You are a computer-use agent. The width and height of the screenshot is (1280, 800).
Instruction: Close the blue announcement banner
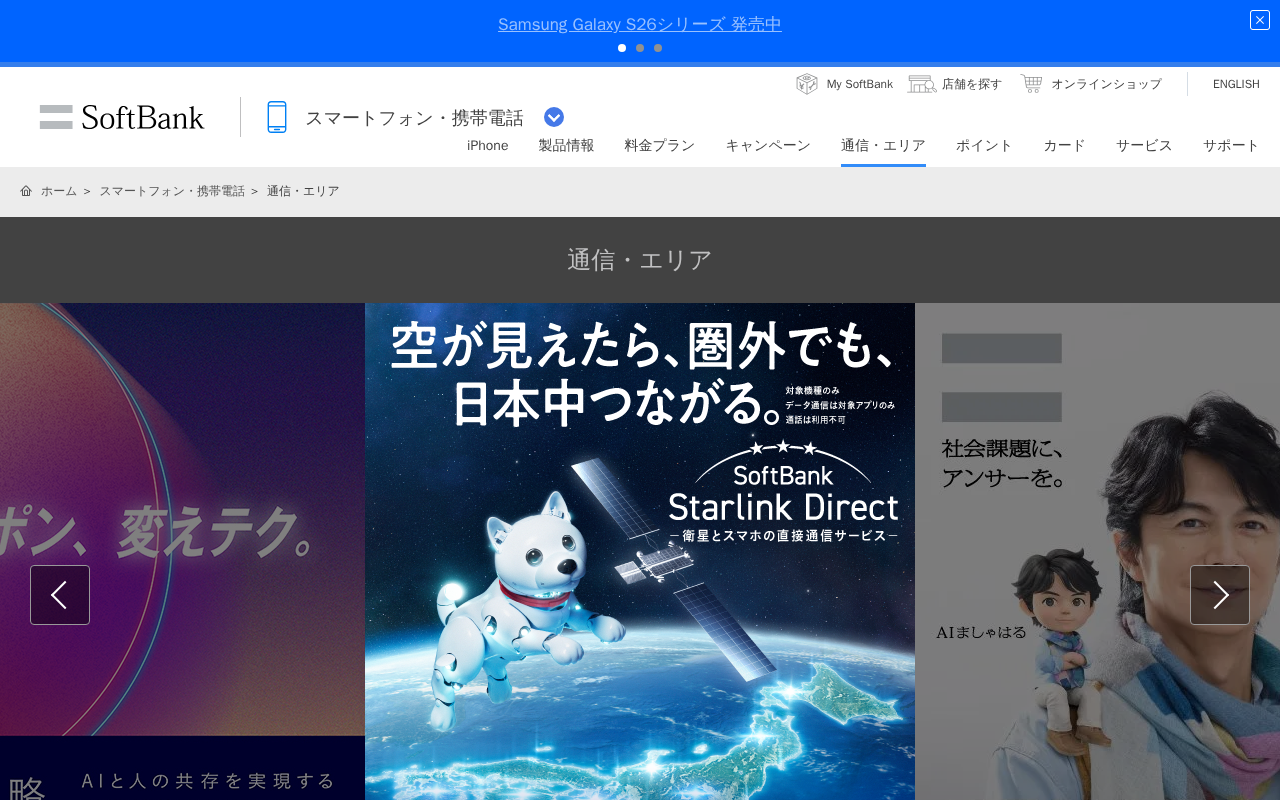pyautogui.click(x=1260, y=20)
